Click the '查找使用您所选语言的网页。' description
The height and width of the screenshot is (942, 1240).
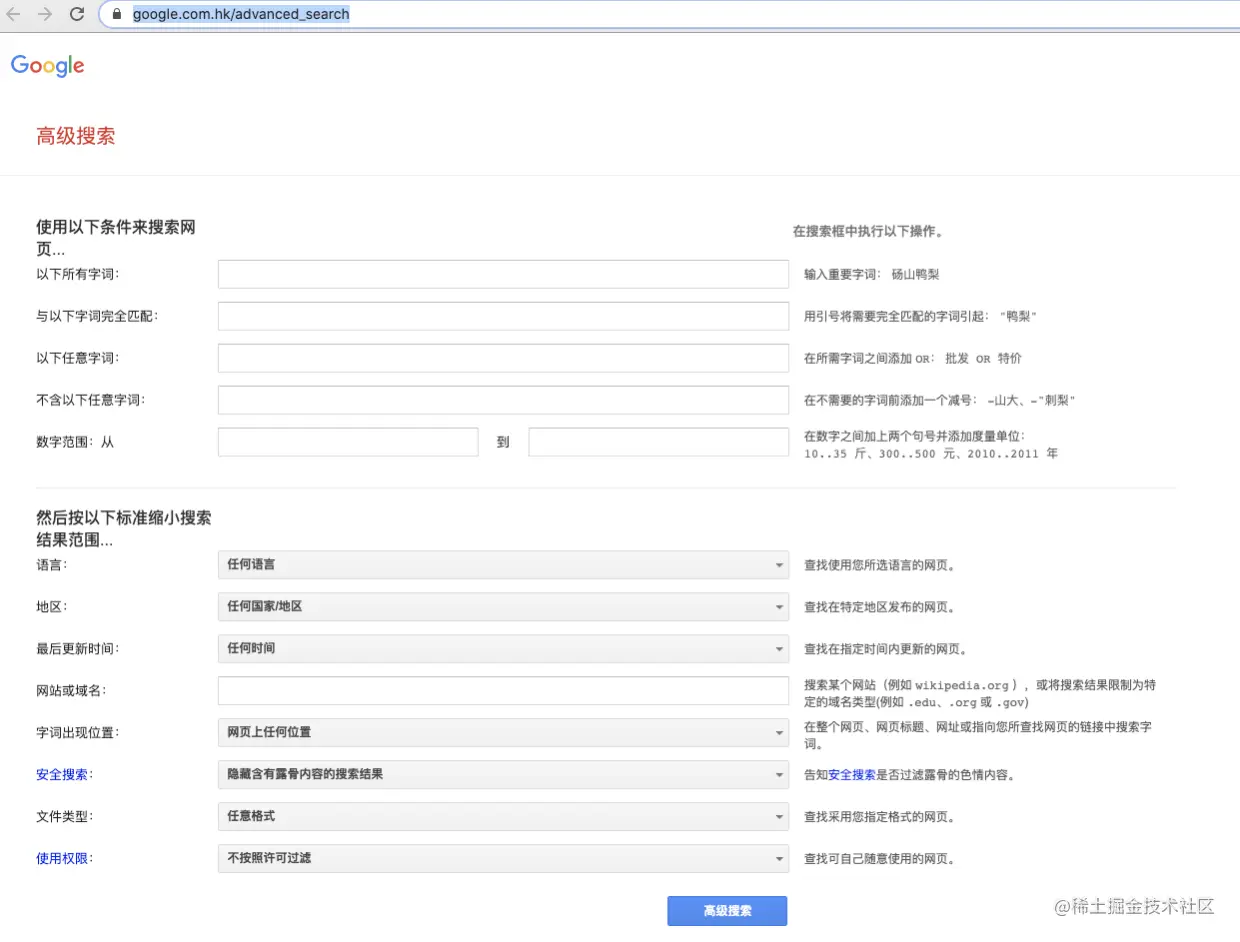(x=880, y=565)
